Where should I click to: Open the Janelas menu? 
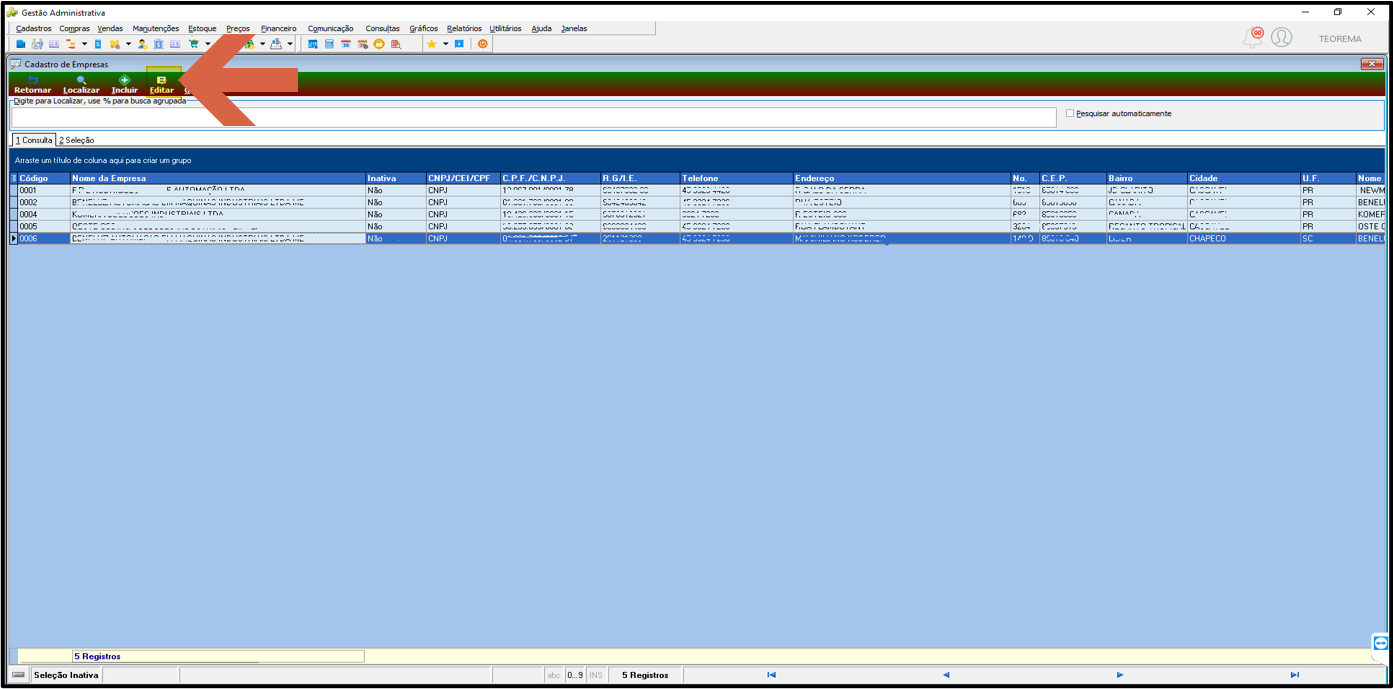pyautogui.click(x=574, y=28)
